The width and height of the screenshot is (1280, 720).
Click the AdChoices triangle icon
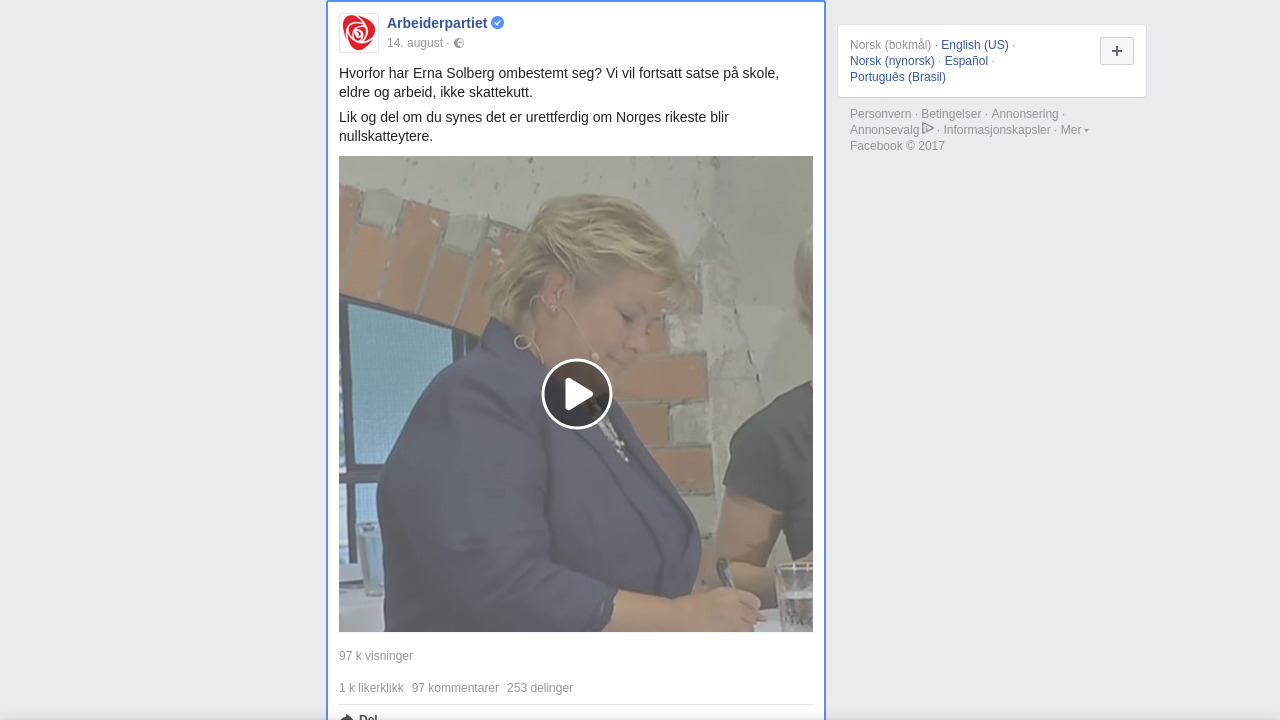[x=928, y=129]
